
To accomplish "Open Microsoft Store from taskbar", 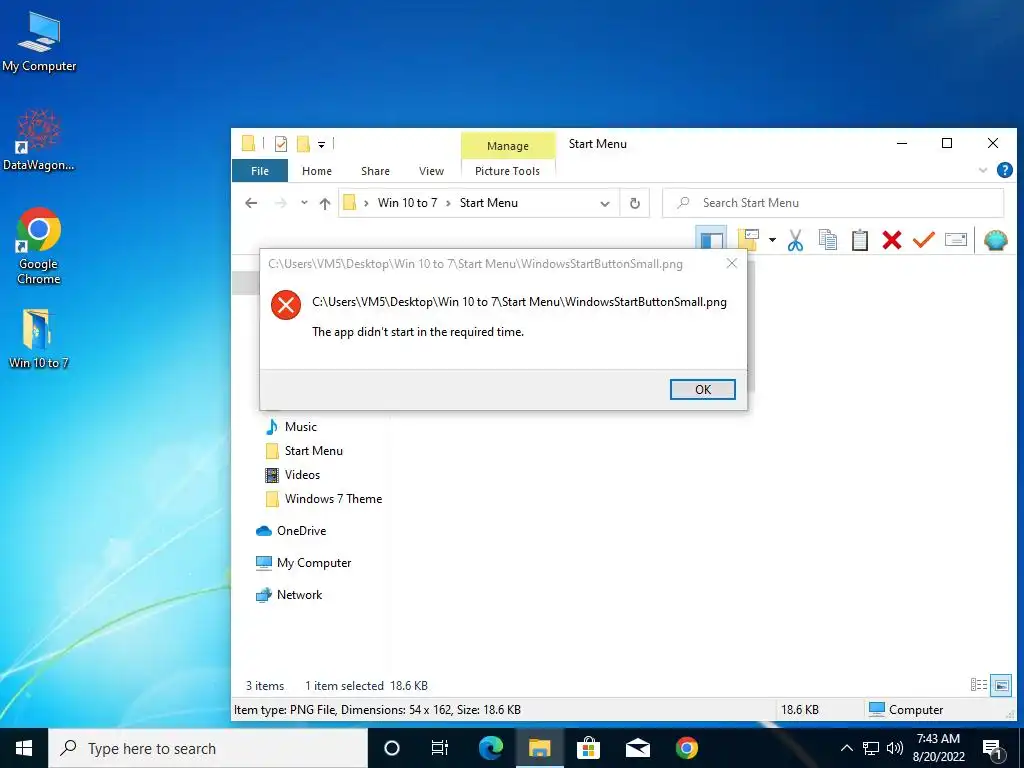I will (588, 748).
